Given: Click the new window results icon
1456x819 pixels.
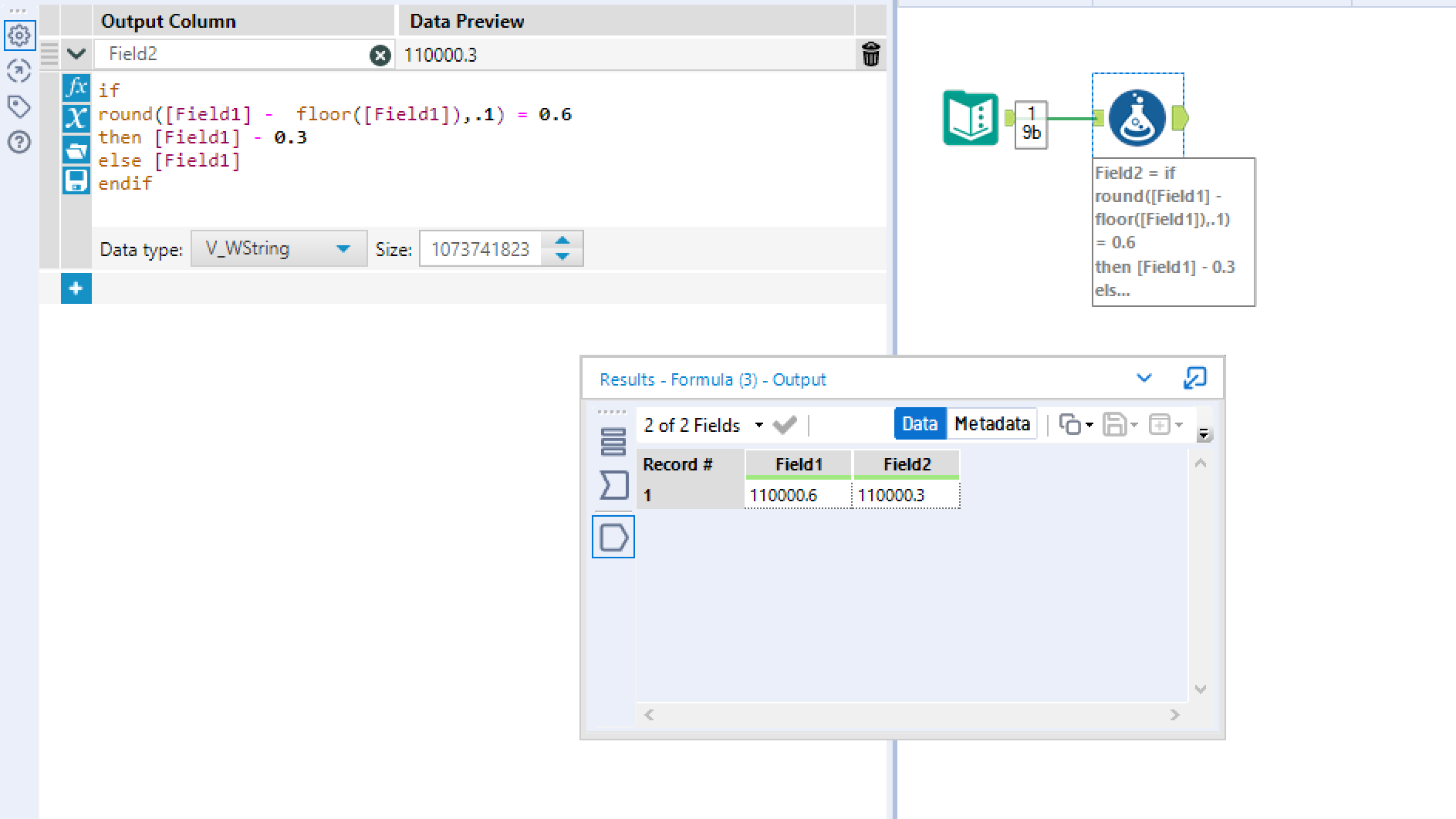Looking at the screenshot, I should tap(1160, 424).
